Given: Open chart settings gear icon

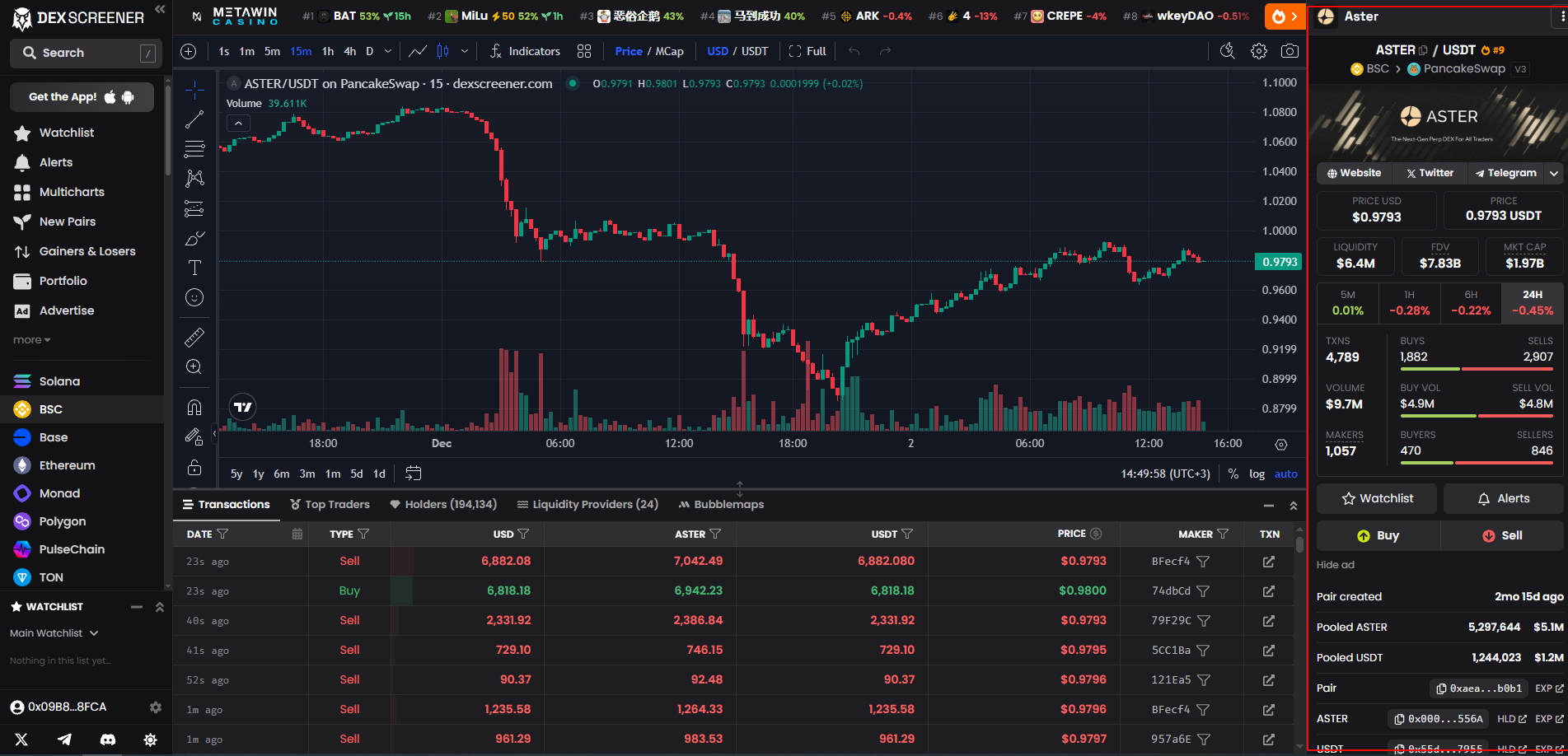Looking at the screenshot, I should click(1258, 51).
